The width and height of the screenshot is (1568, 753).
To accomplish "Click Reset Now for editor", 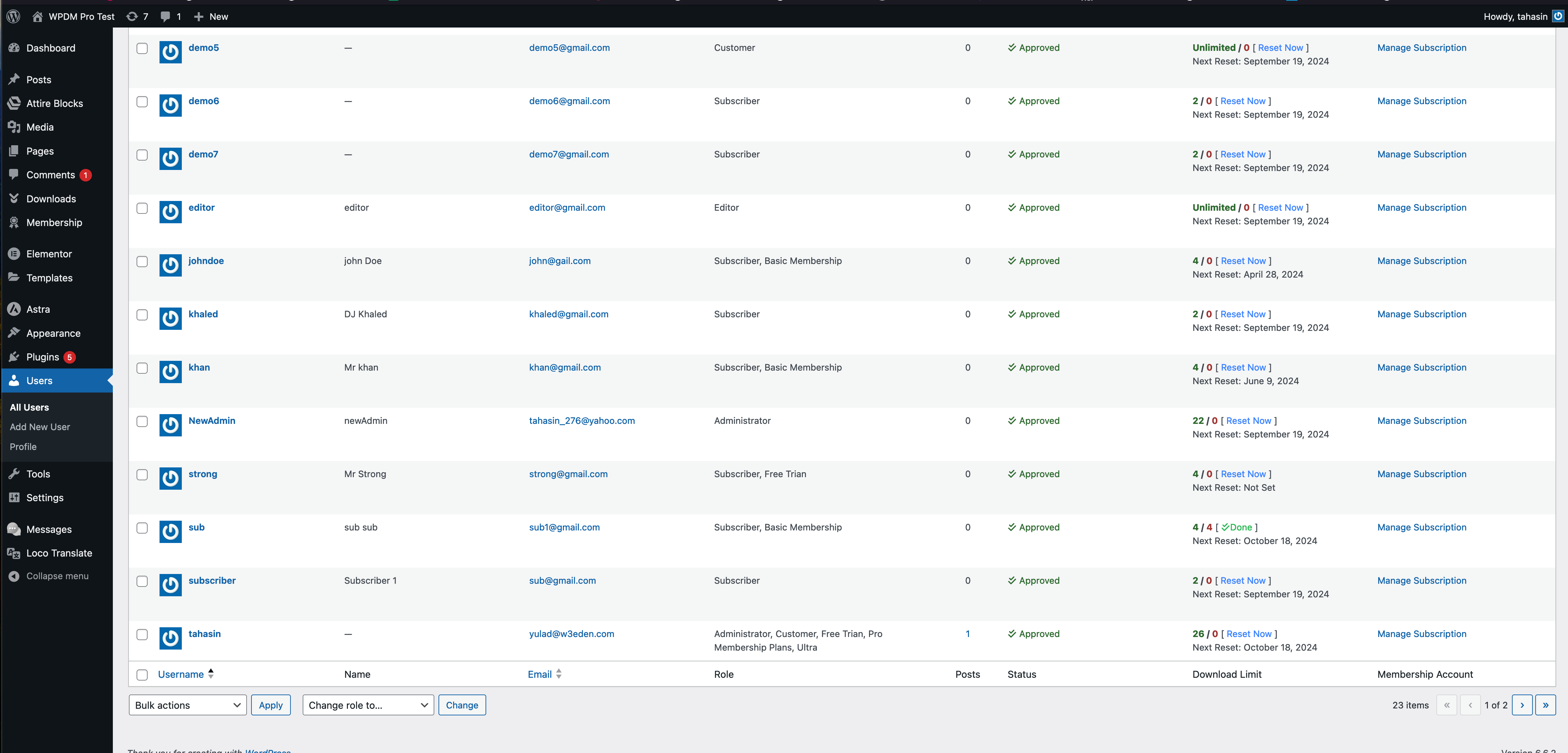I will tap(1280, 208).
